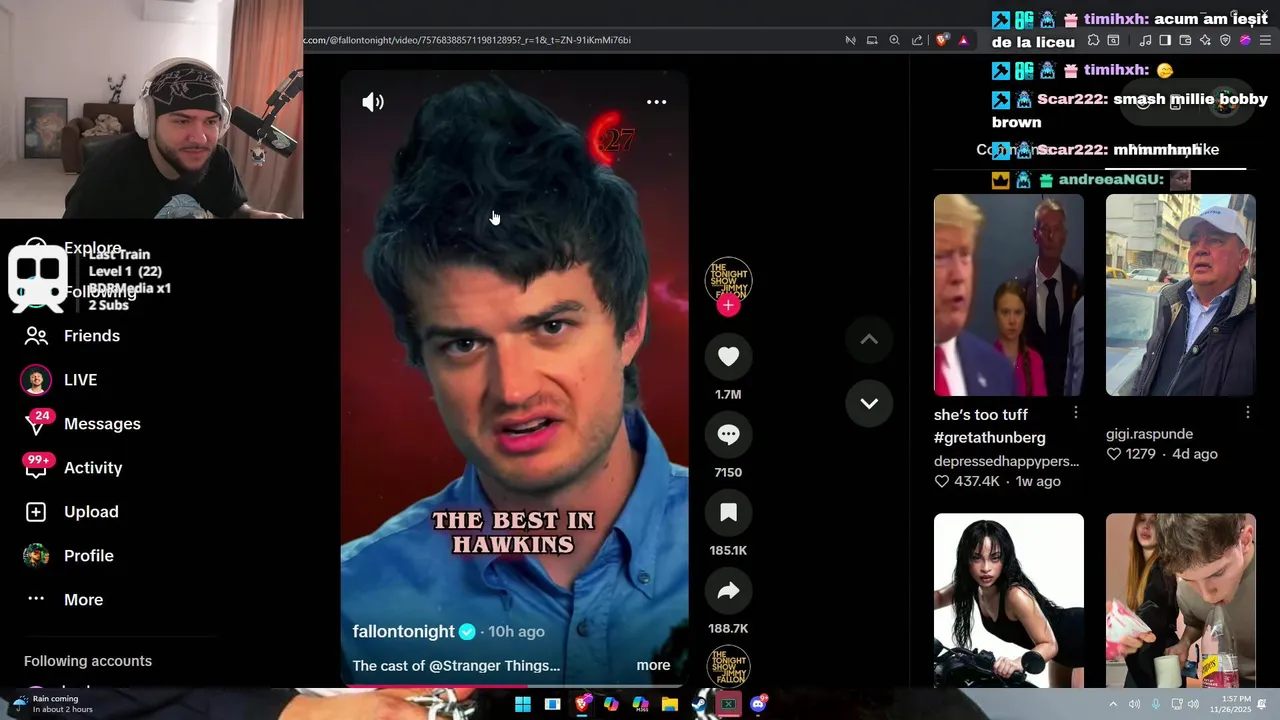Click the browser zoom magnifier icon
Screen dimensions: 1280x720
(894, 40)
